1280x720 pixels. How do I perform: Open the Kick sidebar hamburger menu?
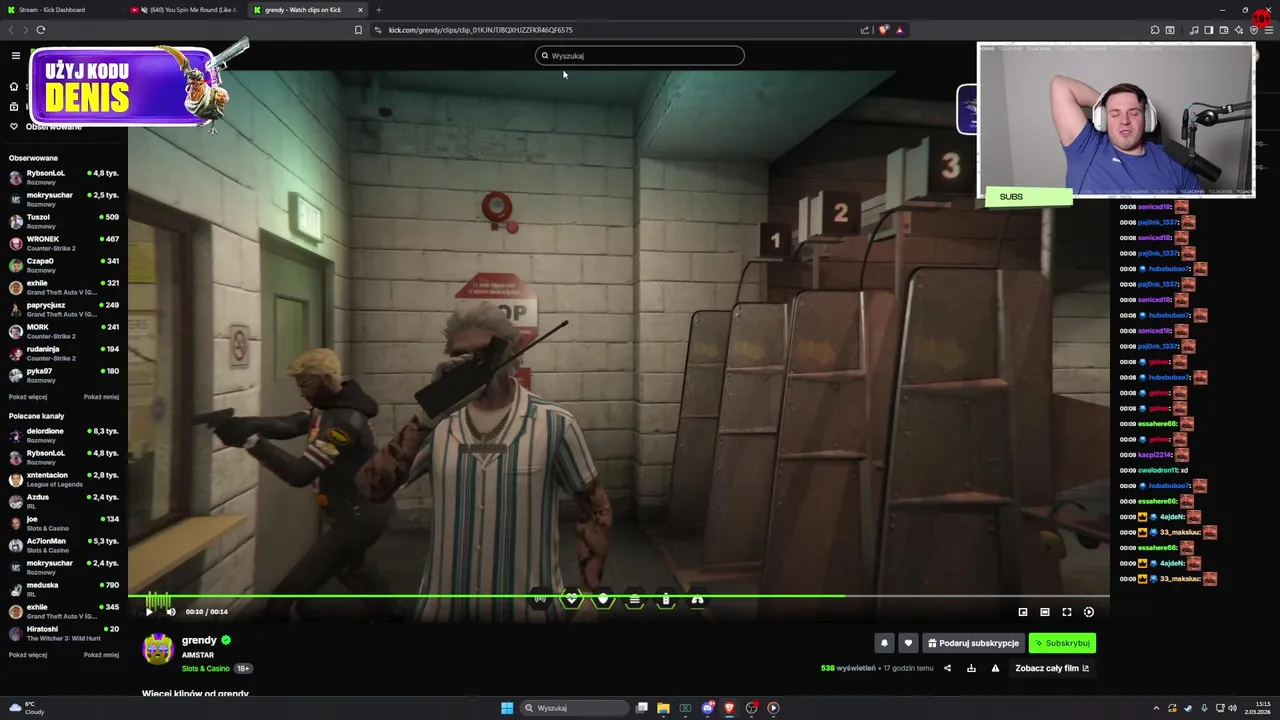[x=15, y=56]
